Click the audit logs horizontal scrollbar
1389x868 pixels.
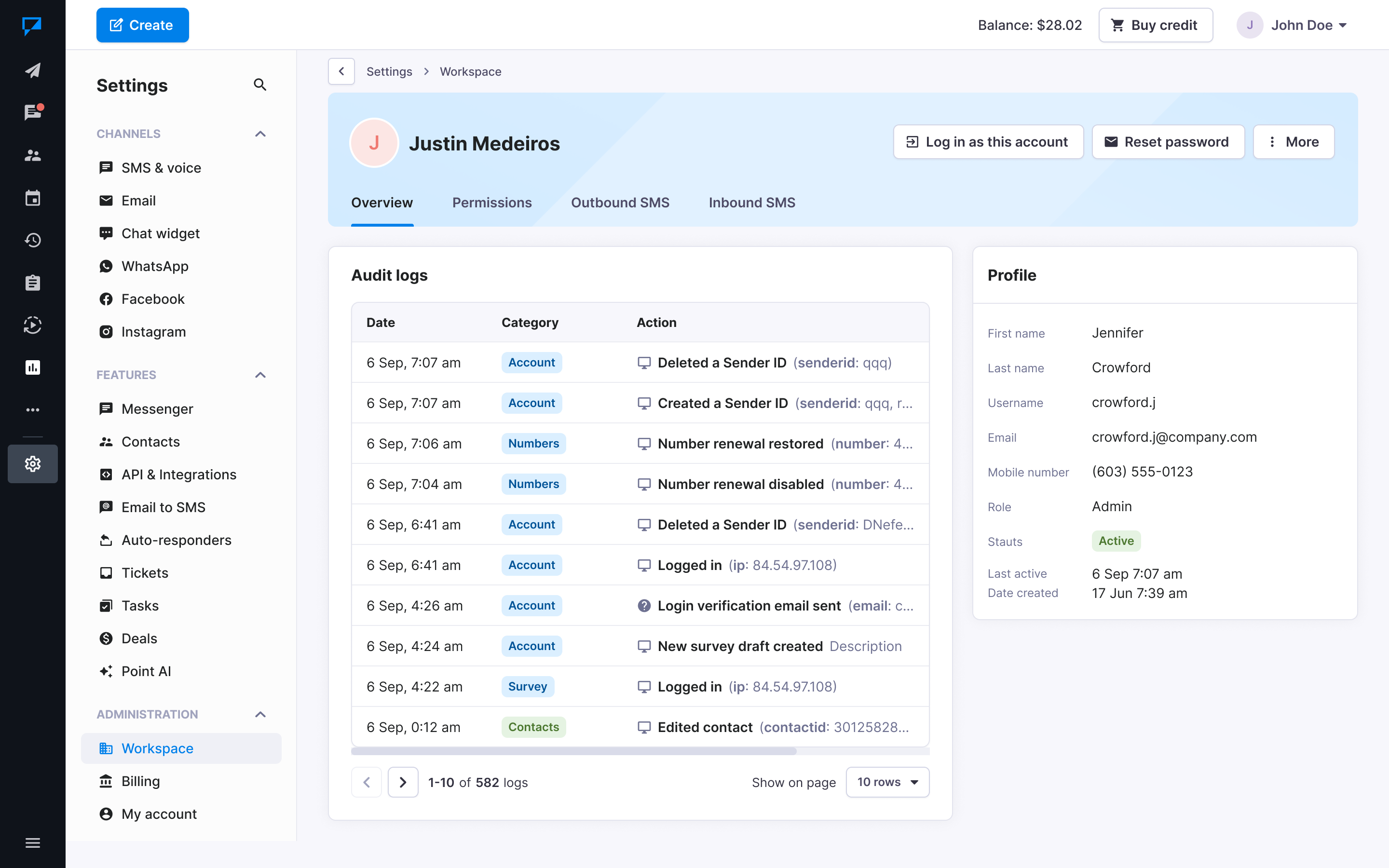pos(573,751)
